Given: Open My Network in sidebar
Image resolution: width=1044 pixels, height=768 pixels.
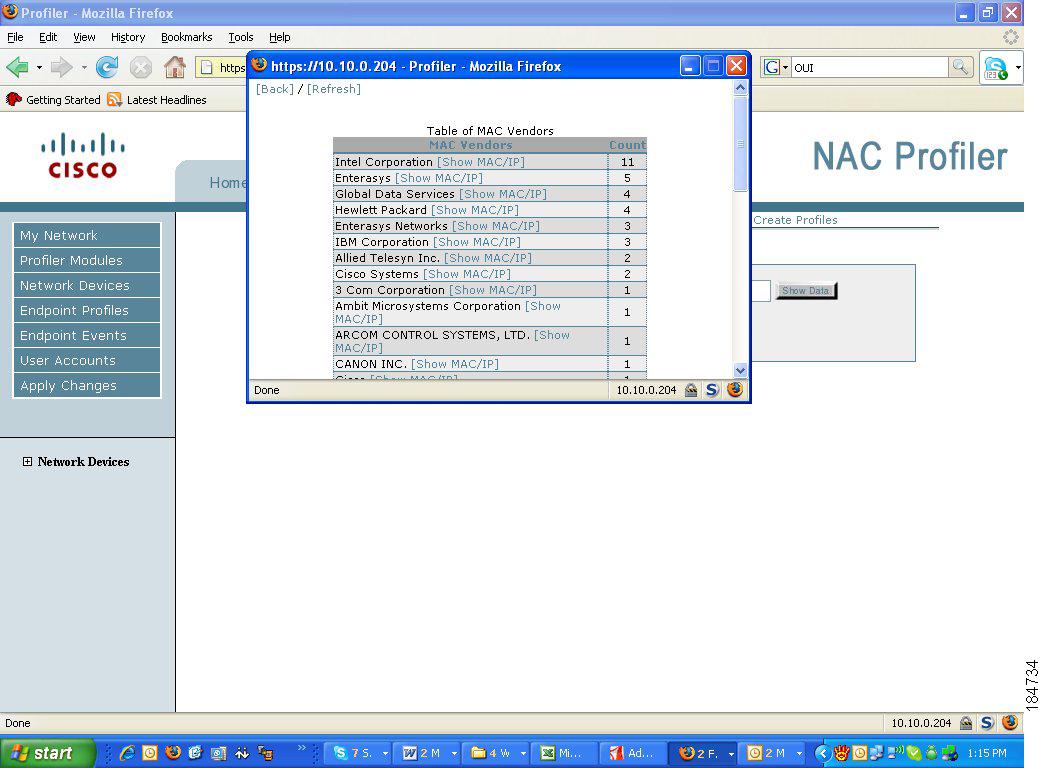Looking at the screenshot, I should pyautogui.click(x=87, y=235).
